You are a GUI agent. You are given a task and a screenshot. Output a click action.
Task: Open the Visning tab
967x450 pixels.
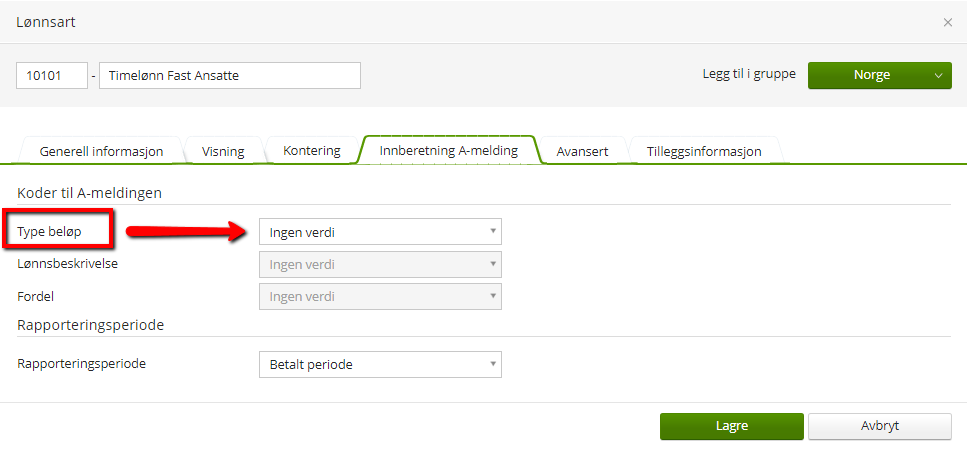point(223,151)
